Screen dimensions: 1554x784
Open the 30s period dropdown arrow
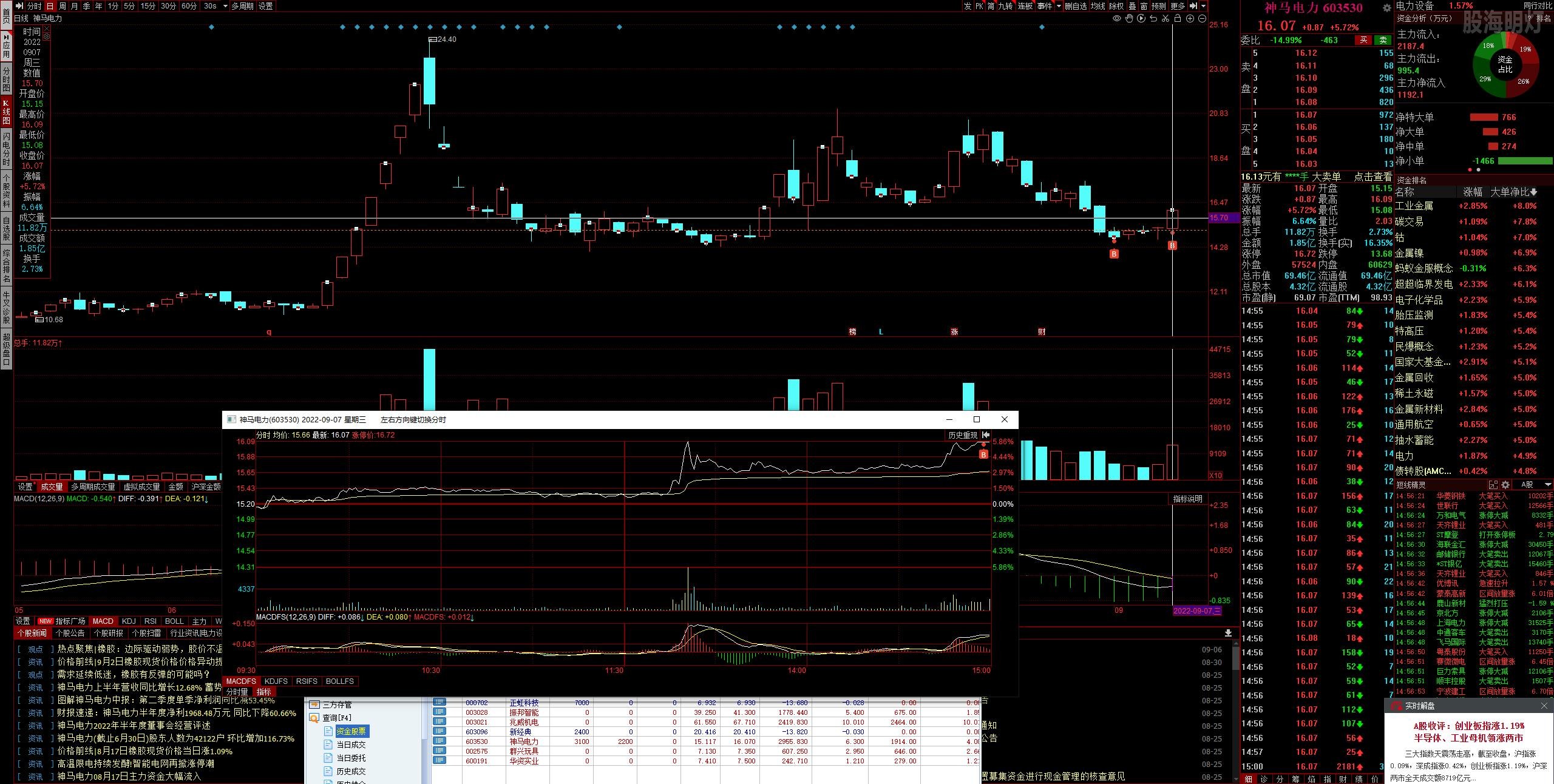point(225,6)
